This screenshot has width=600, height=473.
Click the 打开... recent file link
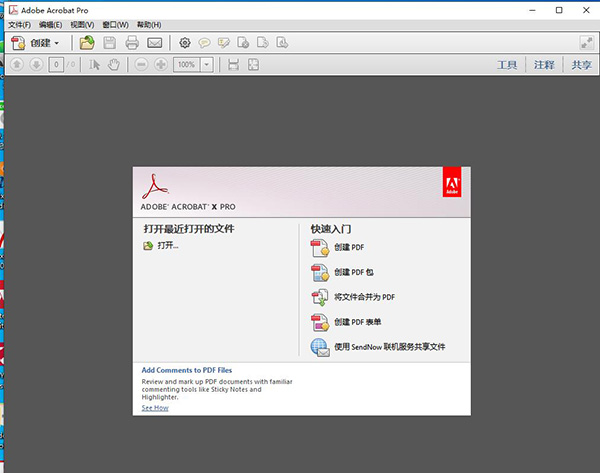pos(168,246)
